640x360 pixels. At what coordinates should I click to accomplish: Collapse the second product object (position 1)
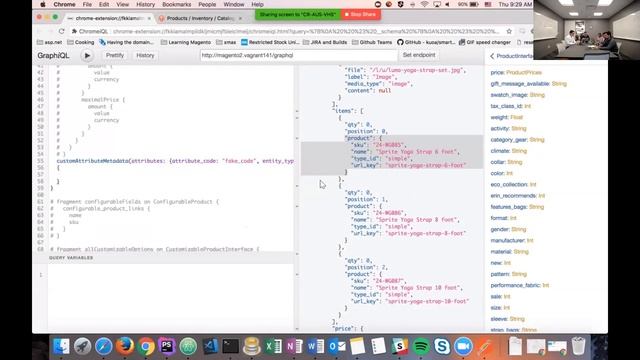click(x=297, y=206)
